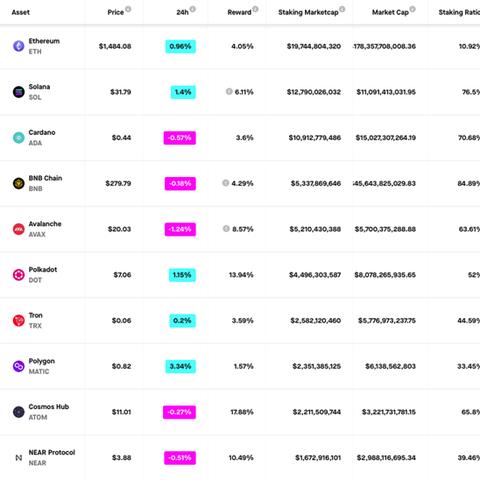
Task: Click info icon beside Avalanche reward rate
Action: pyautogui.click(x=226, y=229)
